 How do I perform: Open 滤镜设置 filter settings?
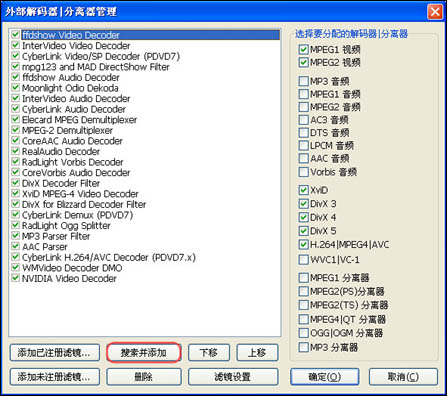click(233, 377)
